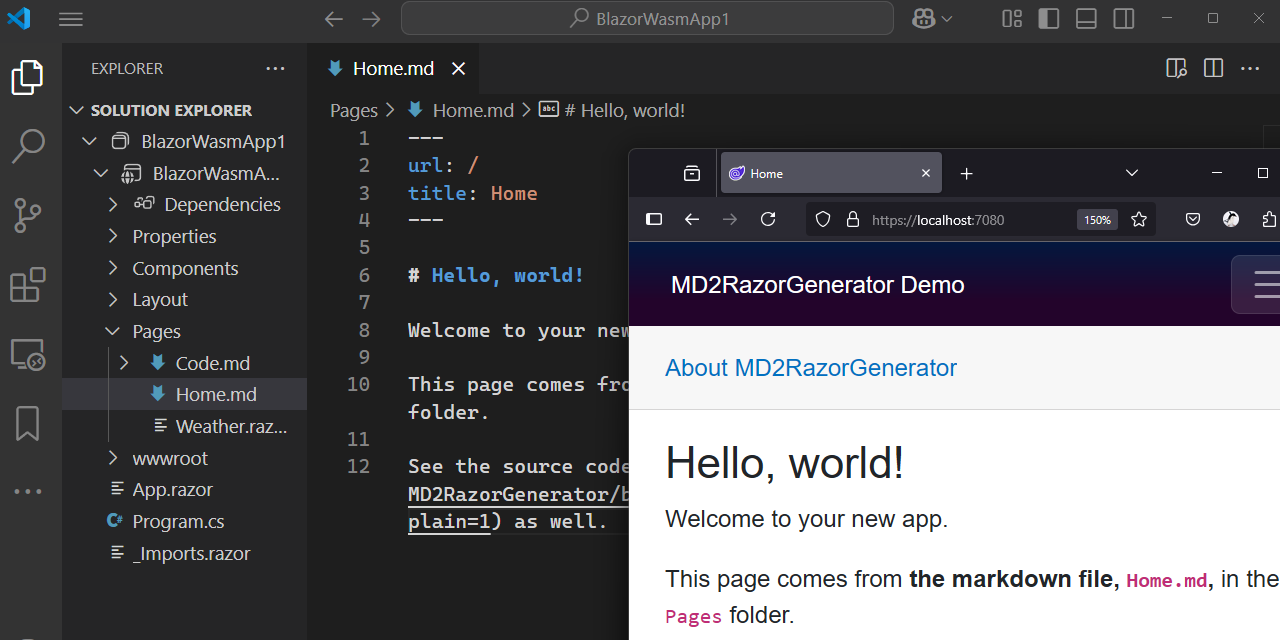1280x640 pixels.
Task: Split the editor to the right
Action: click(x=1214, y=69)
